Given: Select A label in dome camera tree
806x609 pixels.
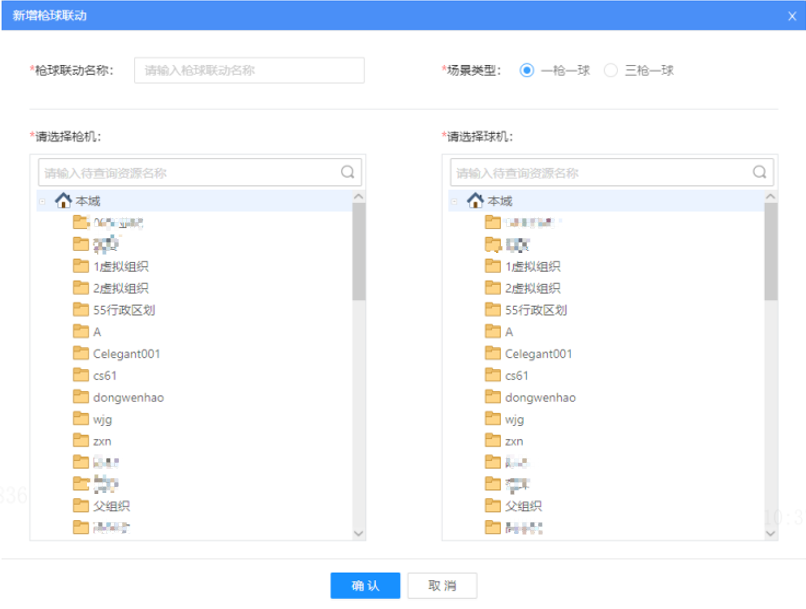Looking at the screenshot, I should coord(509,332).
